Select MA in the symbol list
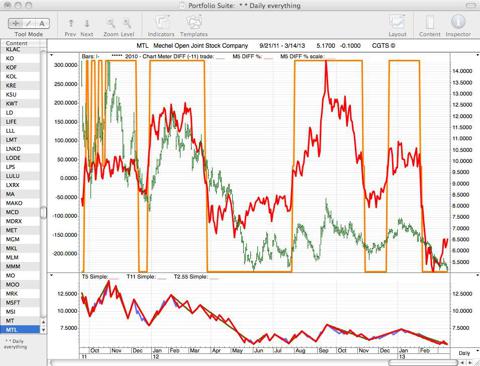Image resolution: width=480 pixels, height=366 pixels. 21,194
